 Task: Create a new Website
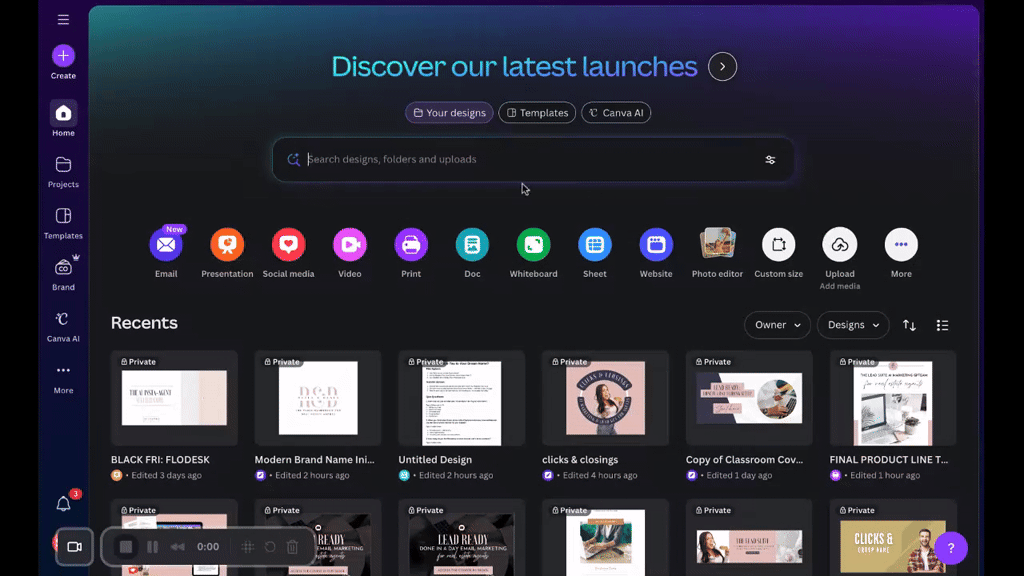coord(656,245)
